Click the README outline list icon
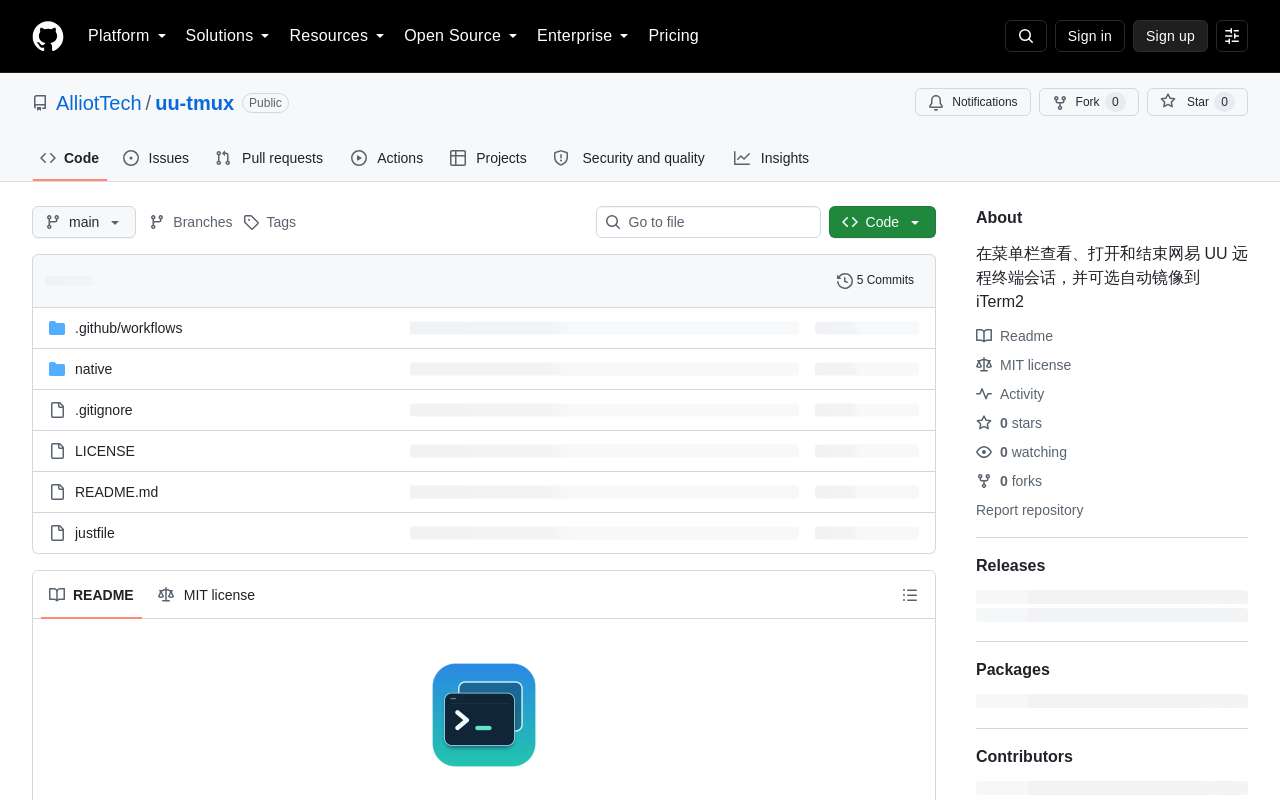The image size is (1280, 800). pos(910,595)
